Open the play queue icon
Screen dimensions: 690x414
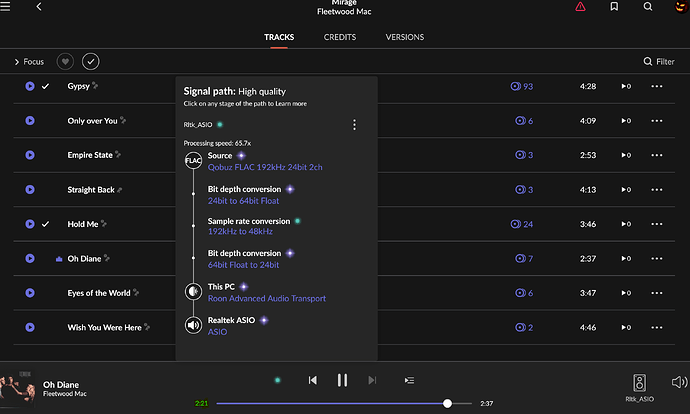pyautogui.click(x=409, y=380)
